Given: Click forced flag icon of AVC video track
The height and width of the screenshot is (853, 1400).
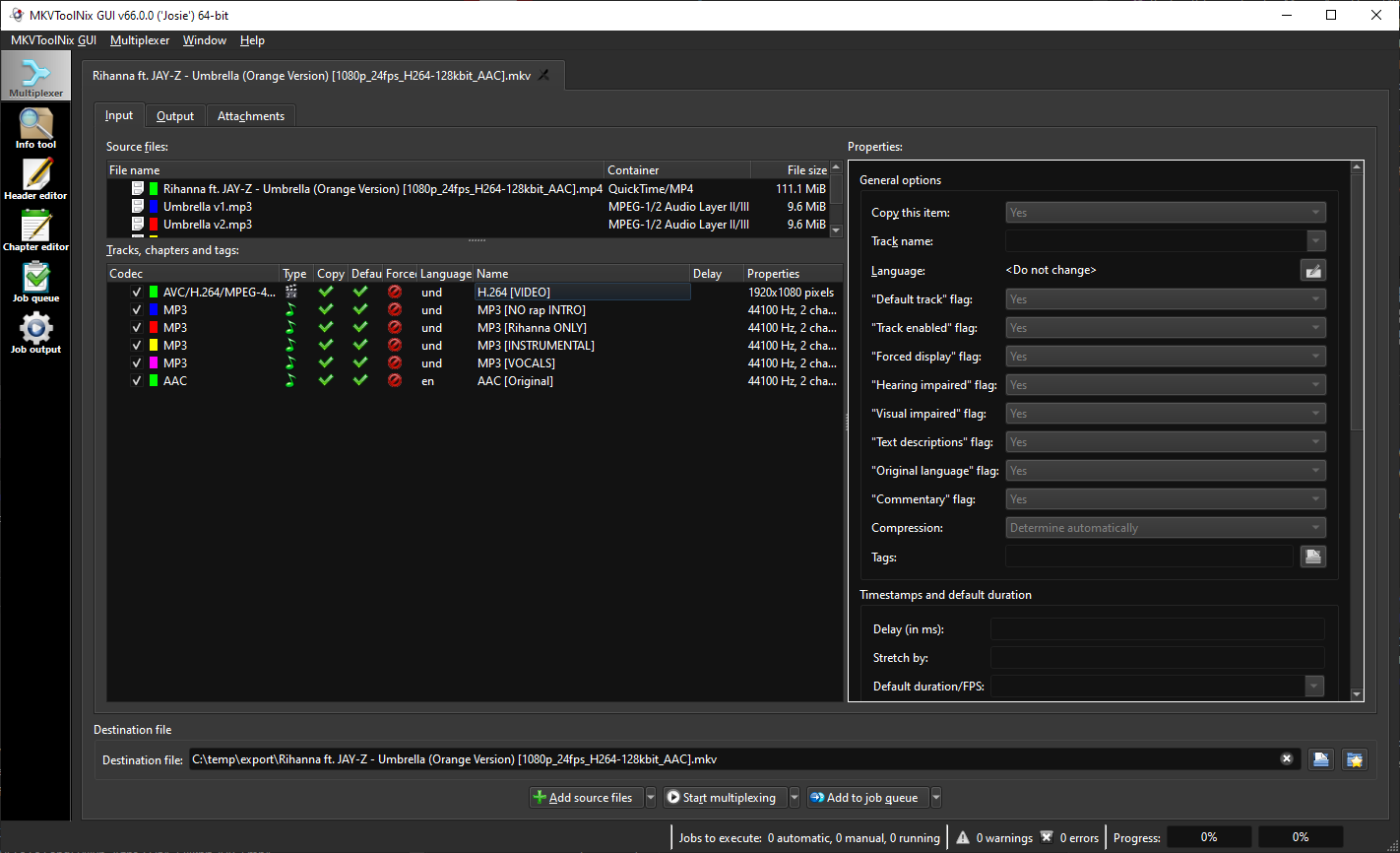Looking at the screenshot, I should 395,292.
